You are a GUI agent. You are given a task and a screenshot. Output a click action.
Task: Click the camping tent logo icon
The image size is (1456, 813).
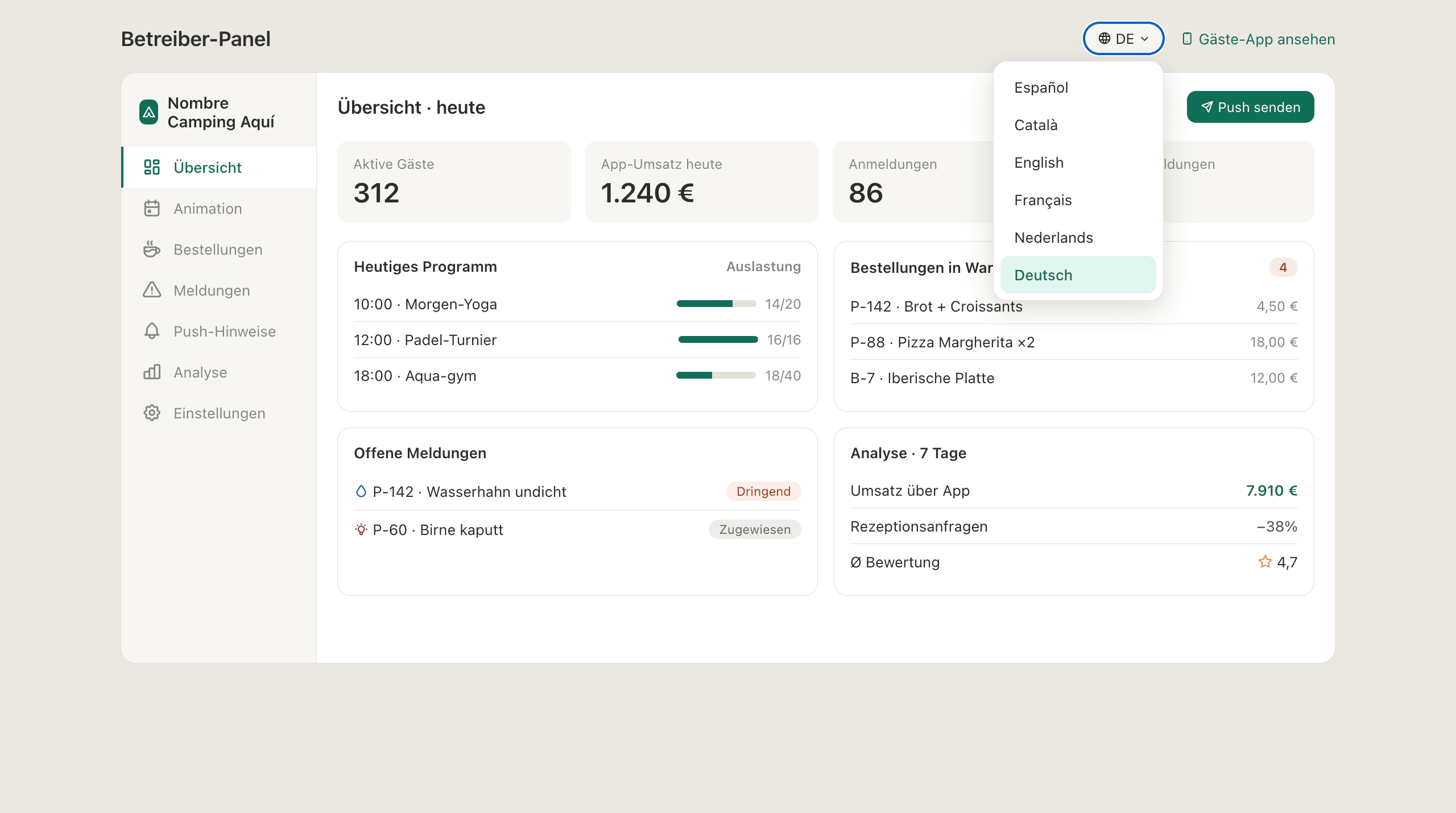(149, 112)
